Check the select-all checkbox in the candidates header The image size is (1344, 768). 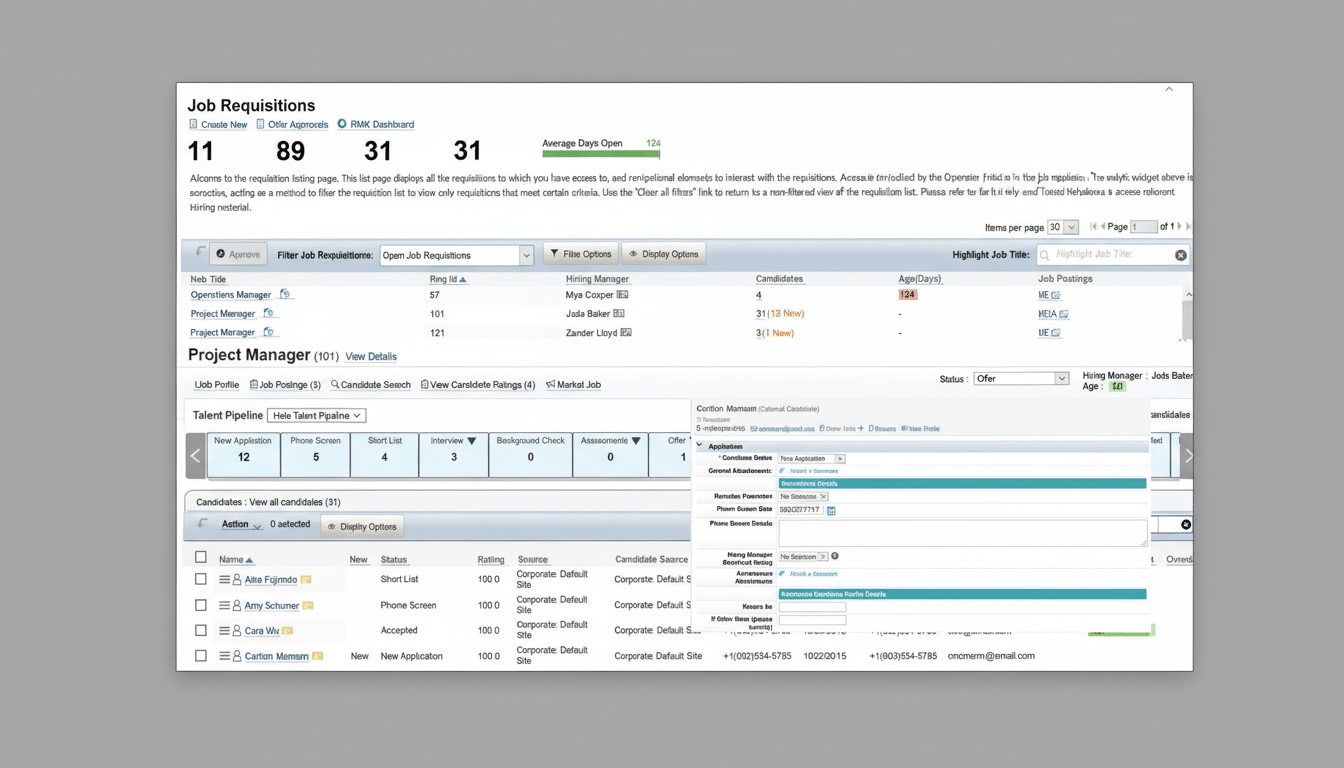click(x=200, y=556)
